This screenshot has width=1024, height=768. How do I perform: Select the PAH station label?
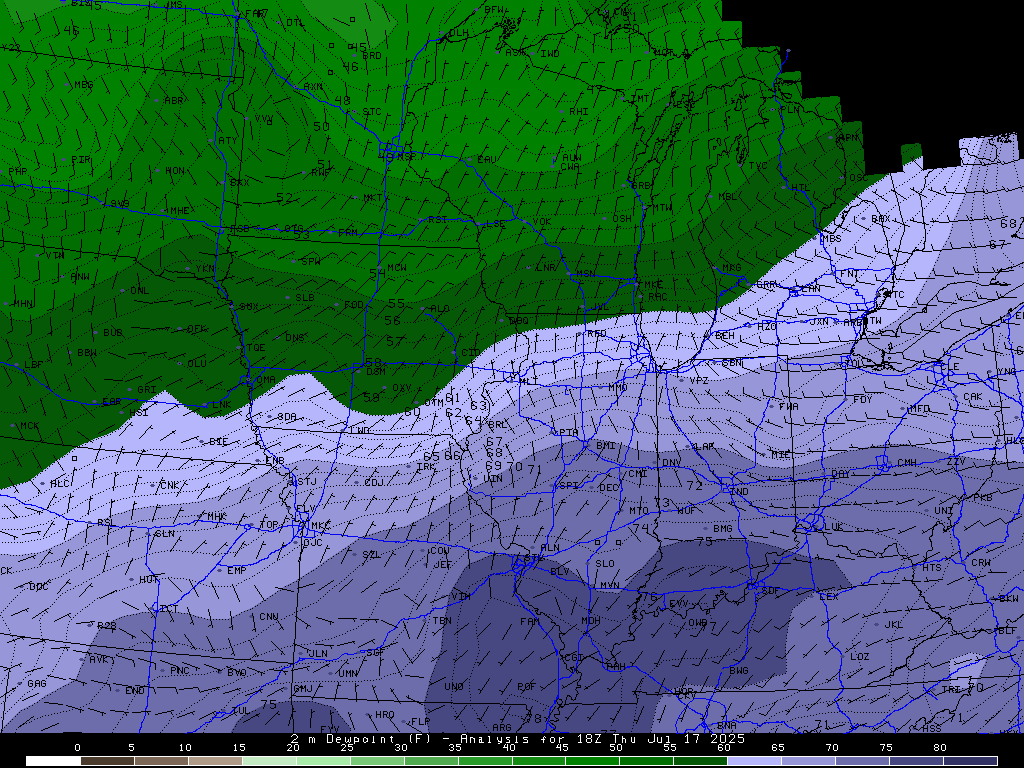click(615, 666)
